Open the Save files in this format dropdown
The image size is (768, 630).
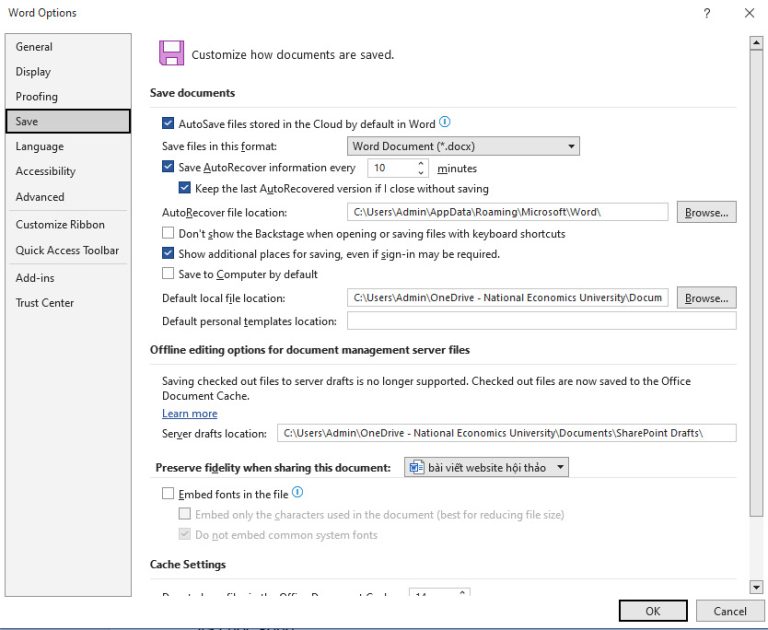[463, 146]
